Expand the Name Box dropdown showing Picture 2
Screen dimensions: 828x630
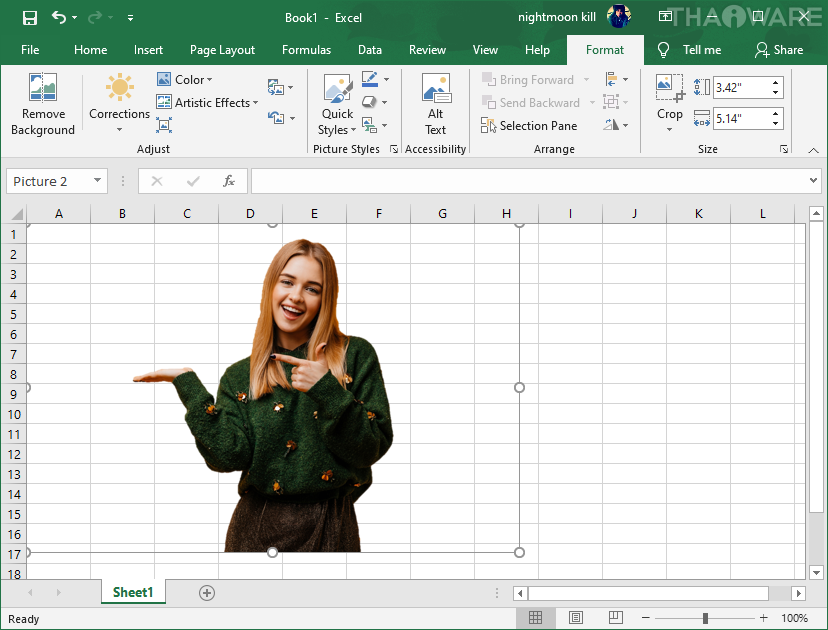point(98,181)
